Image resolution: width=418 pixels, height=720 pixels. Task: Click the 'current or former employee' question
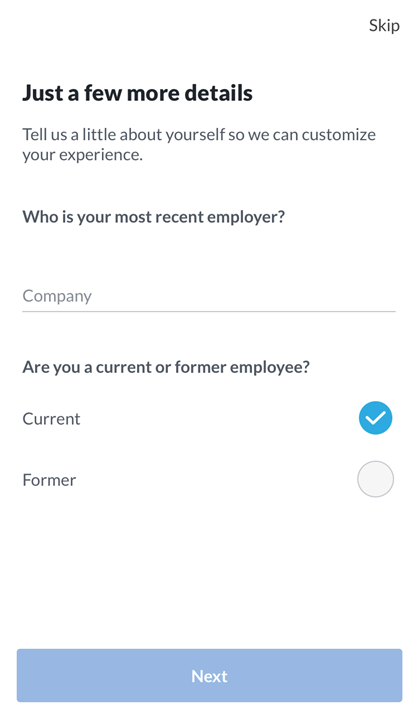(x=166, y=367)
